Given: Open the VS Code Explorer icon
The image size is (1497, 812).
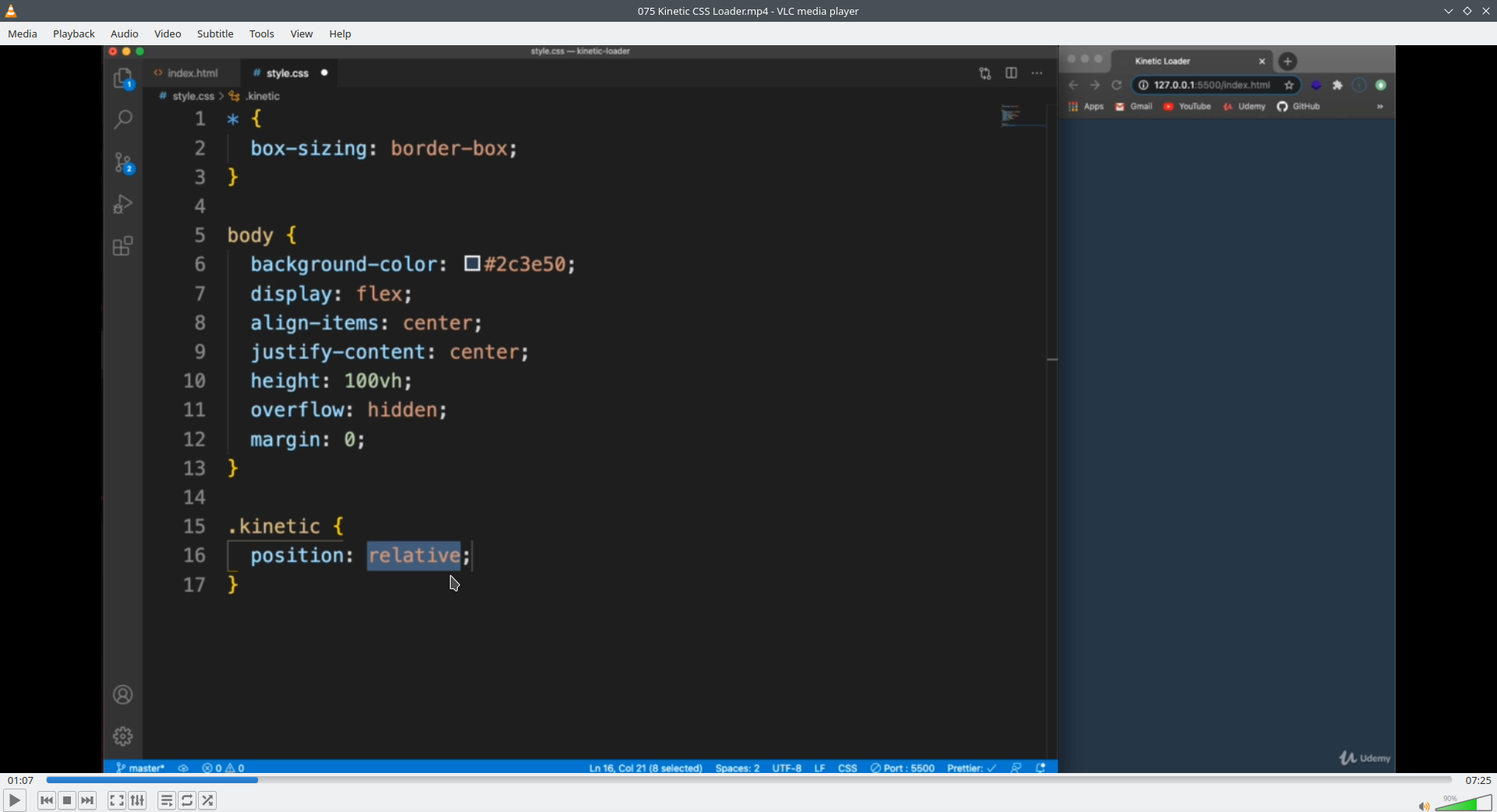Looking at the screenshot, I should pos(123,79).
